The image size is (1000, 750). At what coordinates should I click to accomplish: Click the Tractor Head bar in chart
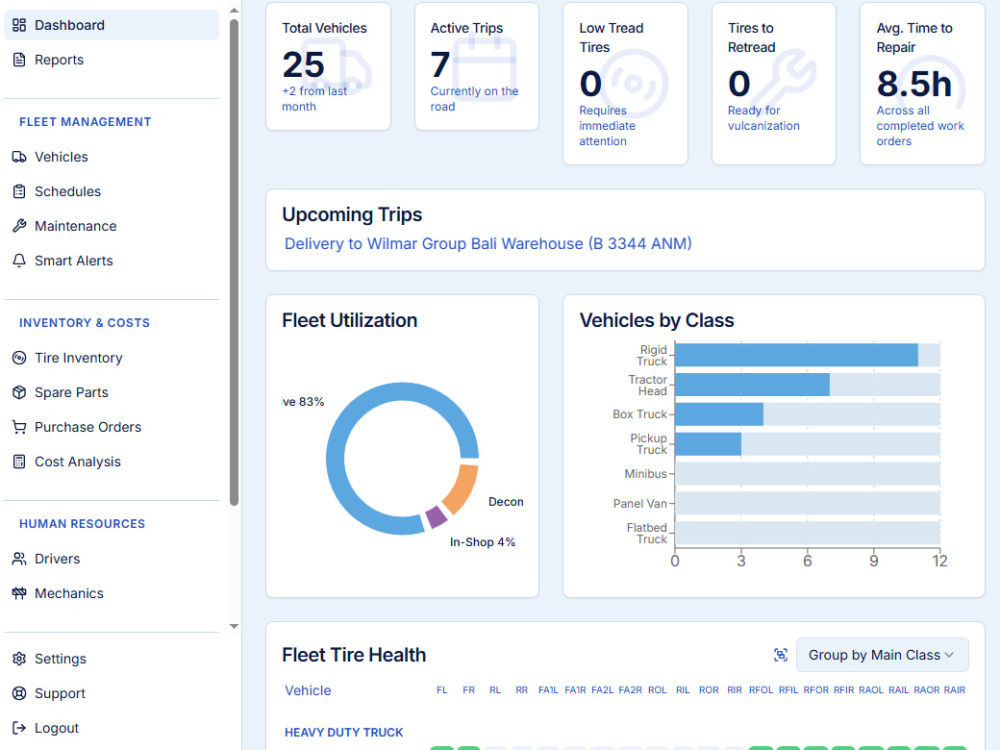[x=752, y=385]
